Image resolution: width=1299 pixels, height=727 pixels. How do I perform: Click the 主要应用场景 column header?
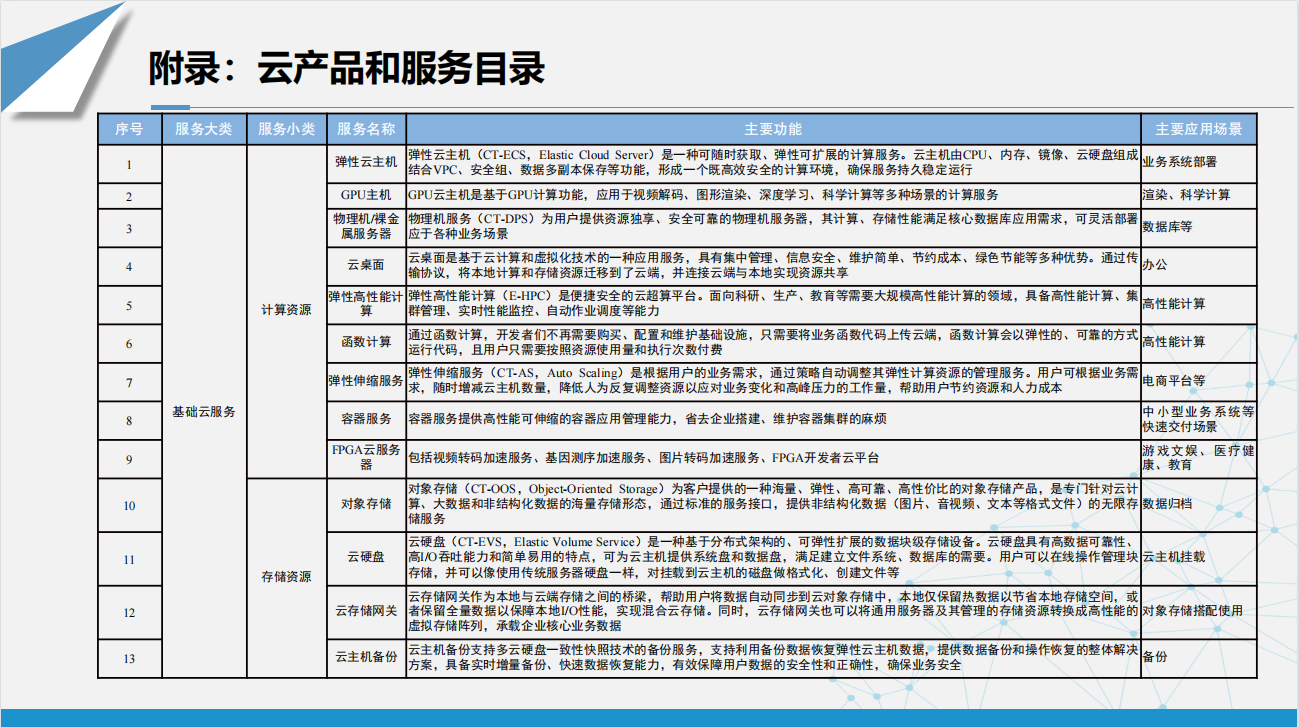(x=1198, y=129)
